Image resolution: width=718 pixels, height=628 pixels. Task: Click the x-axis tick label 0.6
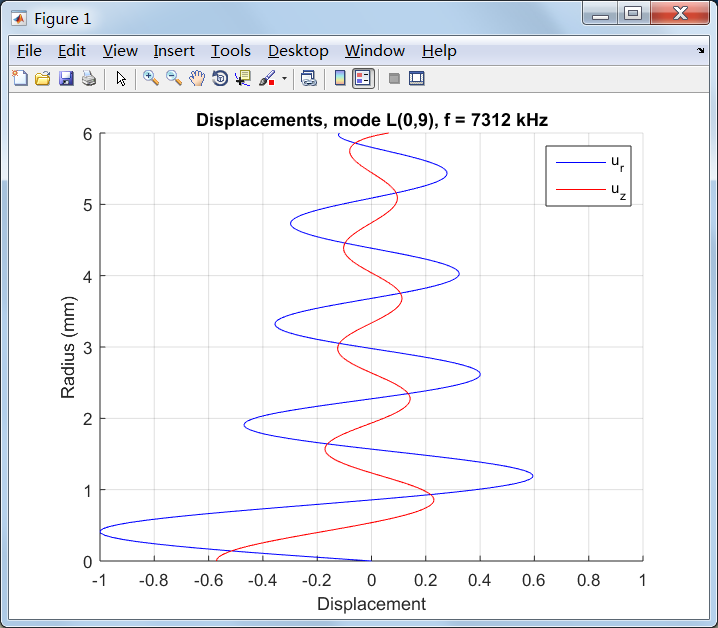point(534,580)
